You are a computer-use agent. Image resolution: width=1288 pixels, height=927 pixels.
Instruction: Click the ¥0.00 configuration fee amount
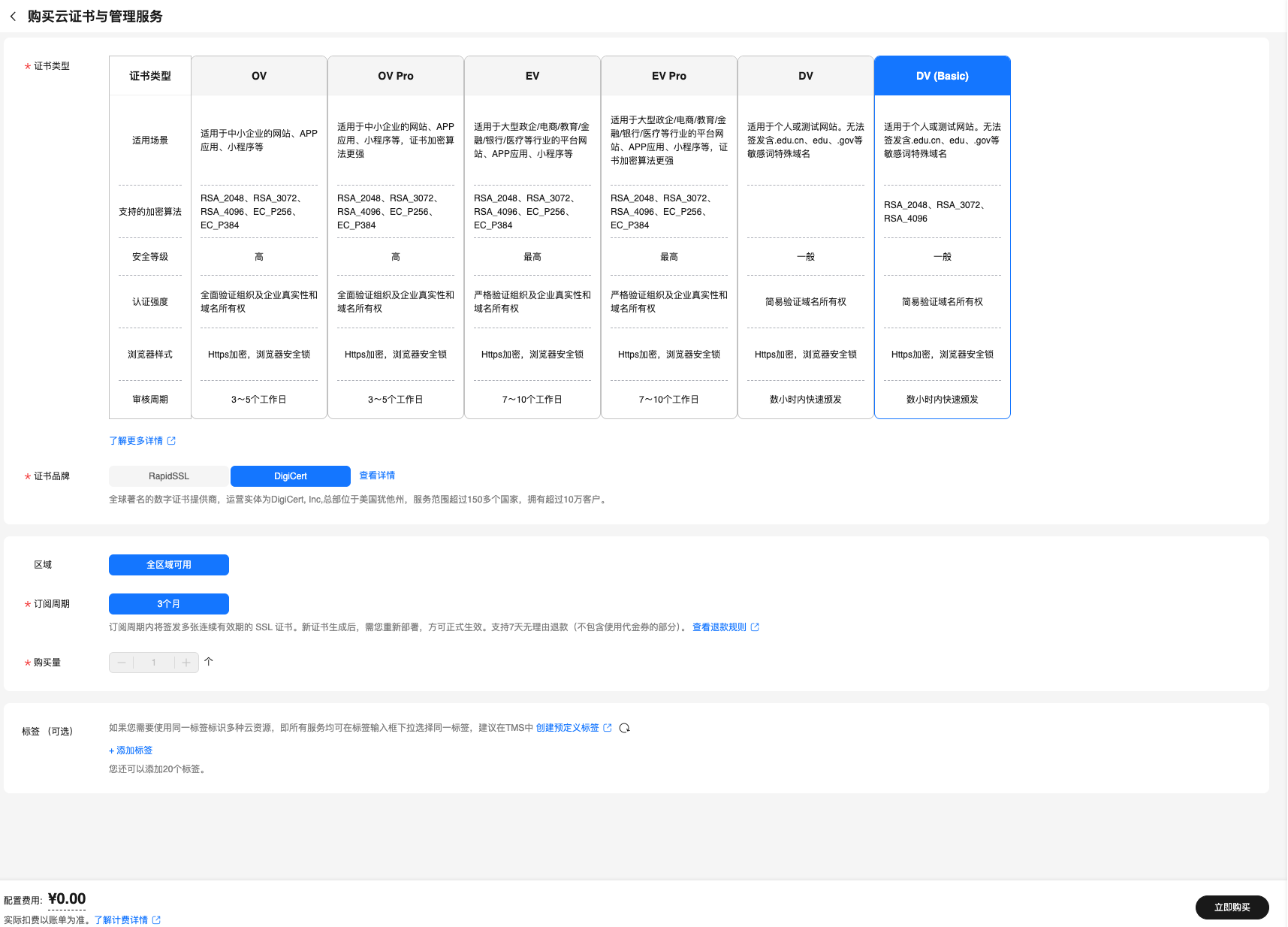coord(67,899)
